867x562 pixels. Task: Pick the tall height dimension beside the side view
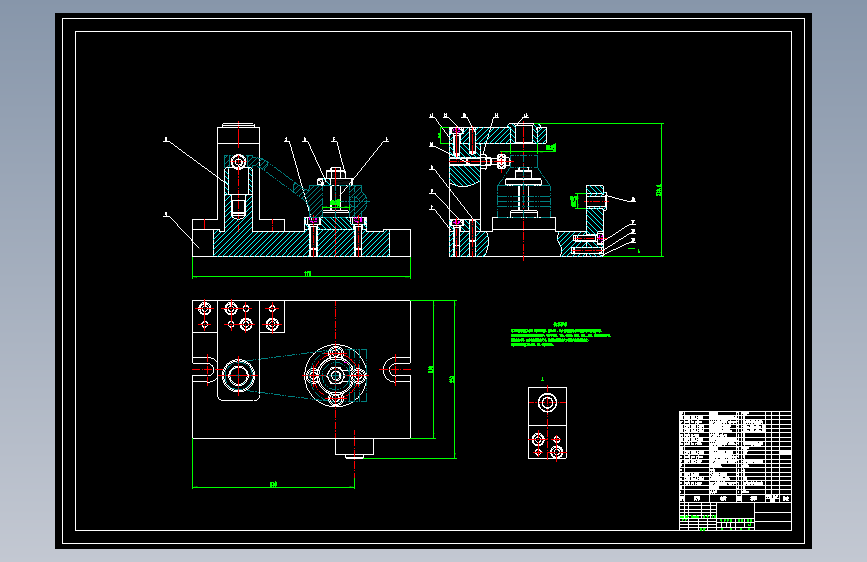point(659,190)
